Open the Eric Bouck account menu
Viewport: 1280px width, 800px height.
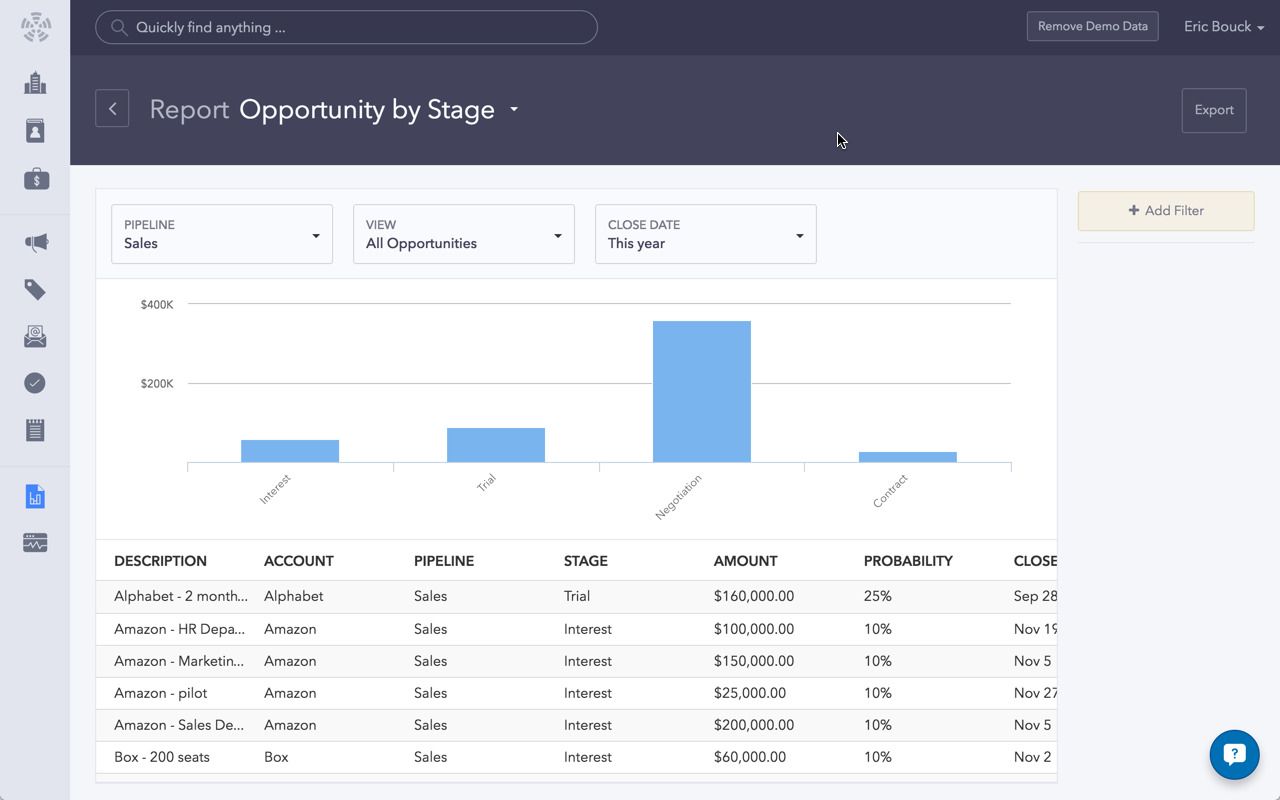tap(1222, 26)
